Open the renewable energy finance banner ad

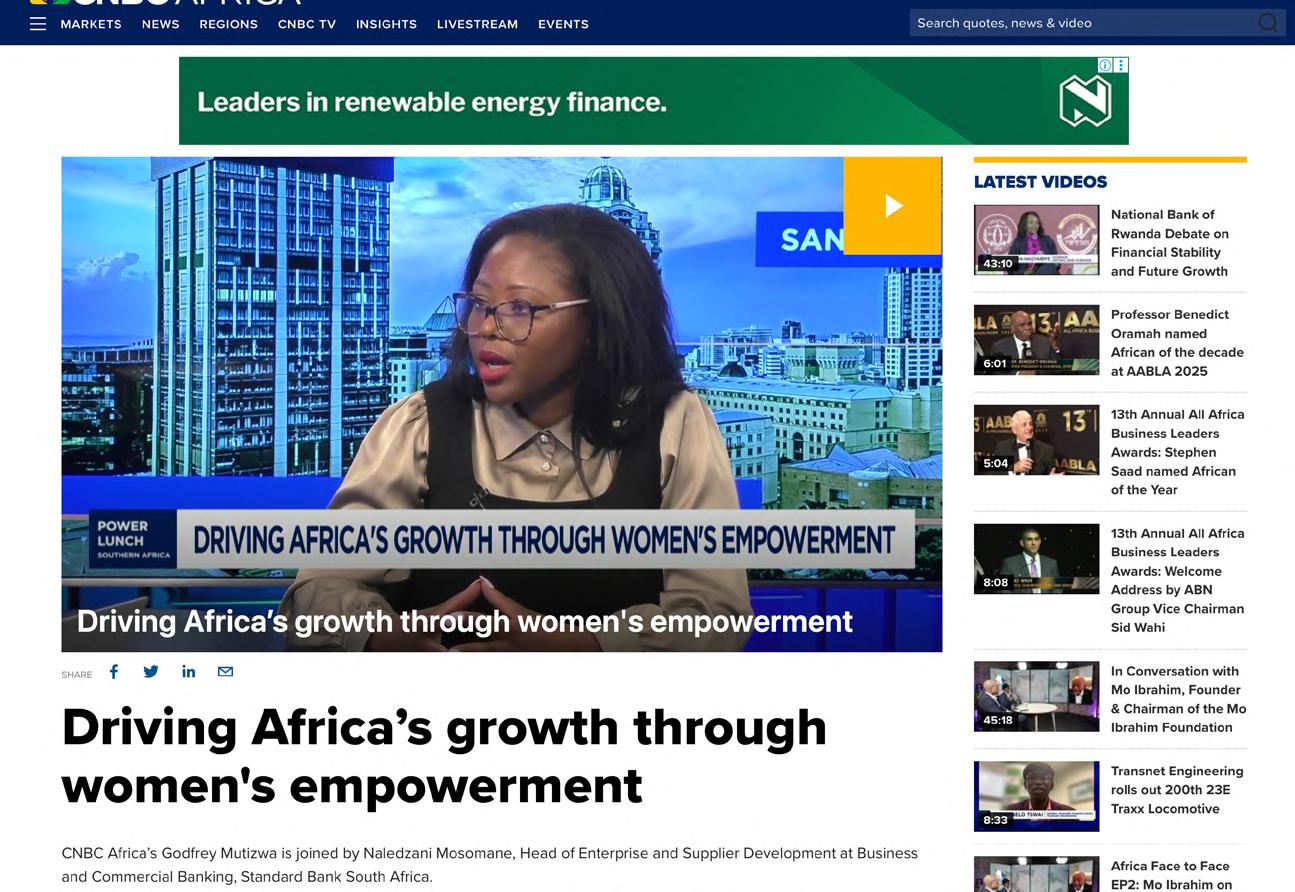654,101
